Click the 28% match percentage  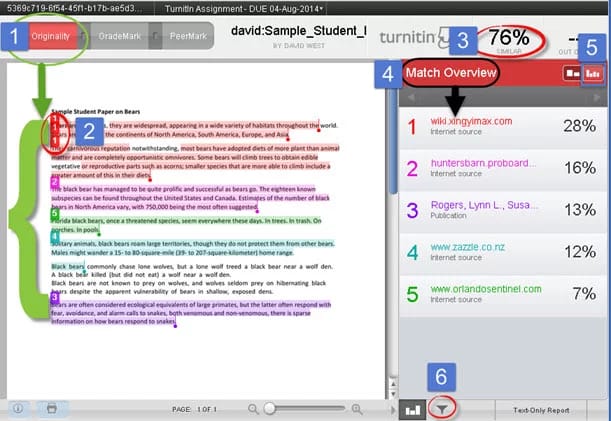[579, 126]
